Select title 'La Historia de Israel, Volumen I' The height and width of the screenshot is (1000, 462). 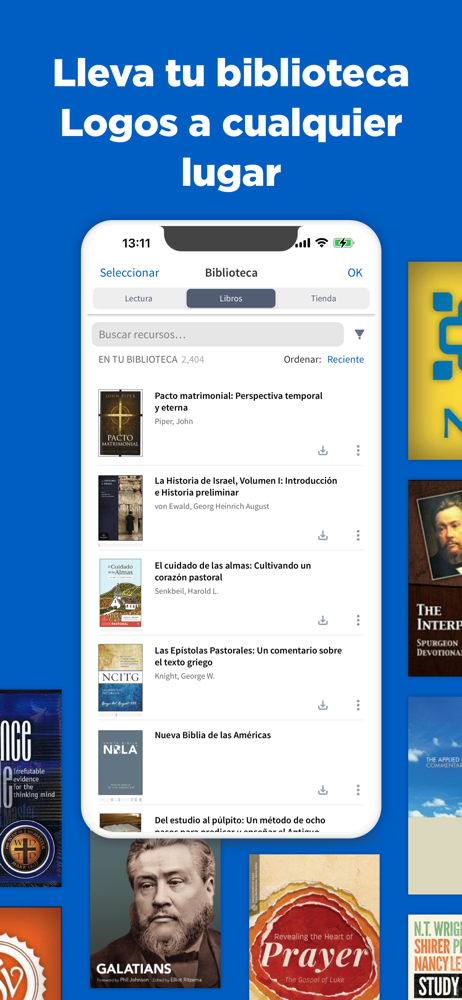[x=246, y=487]
